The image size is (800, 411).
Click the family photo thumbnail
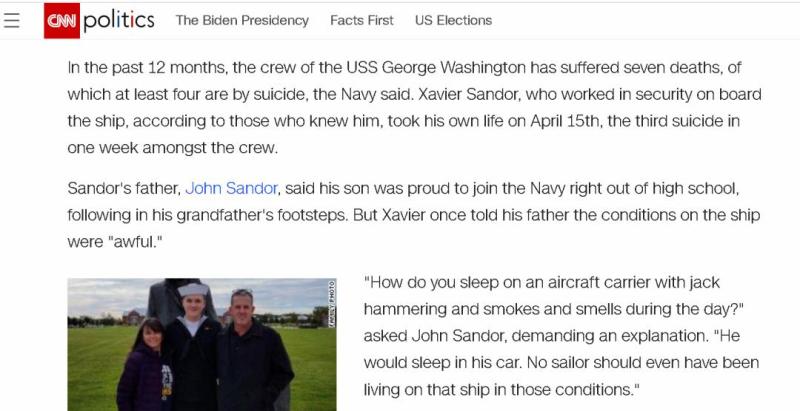pyautogui.click(x=201, y=345)
